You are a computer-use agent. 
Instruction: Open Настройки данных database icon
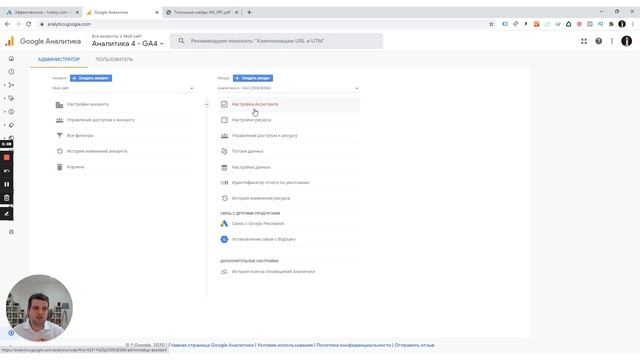tap(224, 167)
